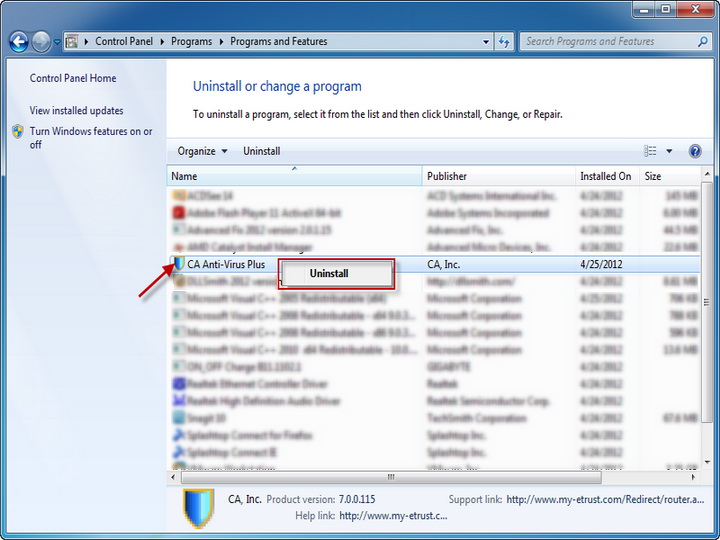Click the horizontal scrollbar thumb

coord(391,477)
